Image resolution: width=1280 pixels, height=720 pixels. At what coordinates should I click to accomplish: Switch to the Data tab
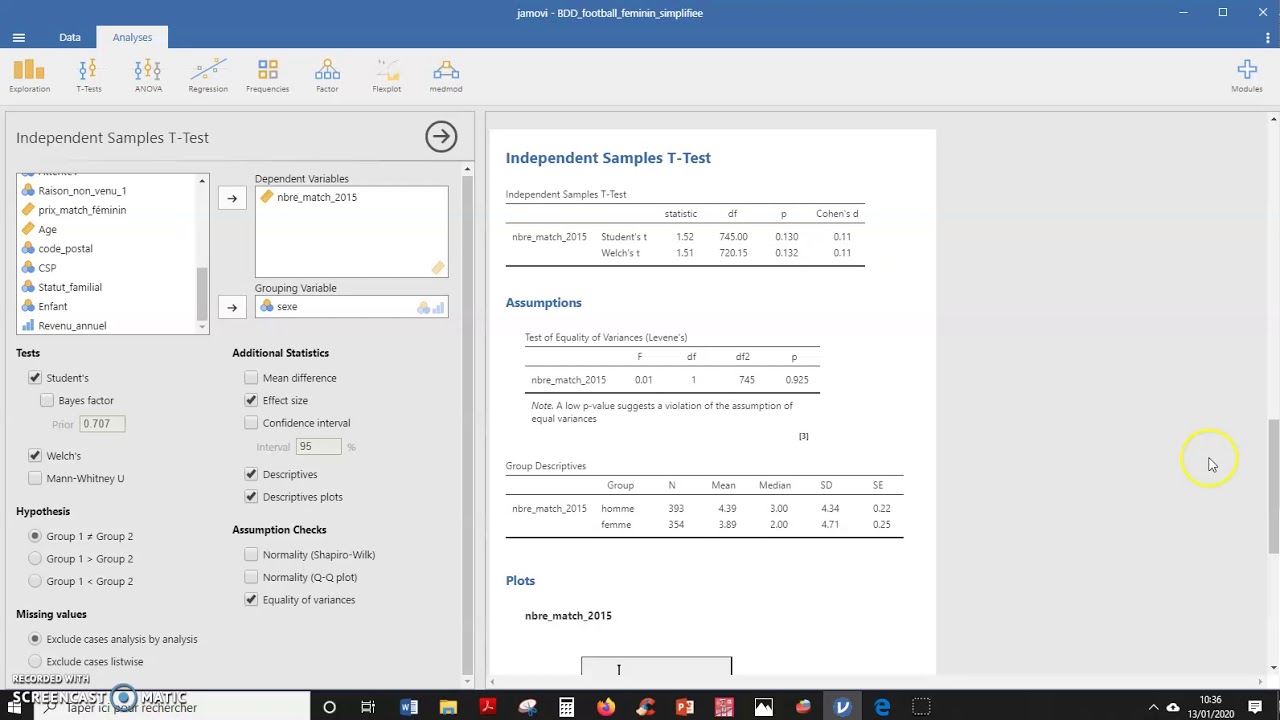(x=69, y=37)
